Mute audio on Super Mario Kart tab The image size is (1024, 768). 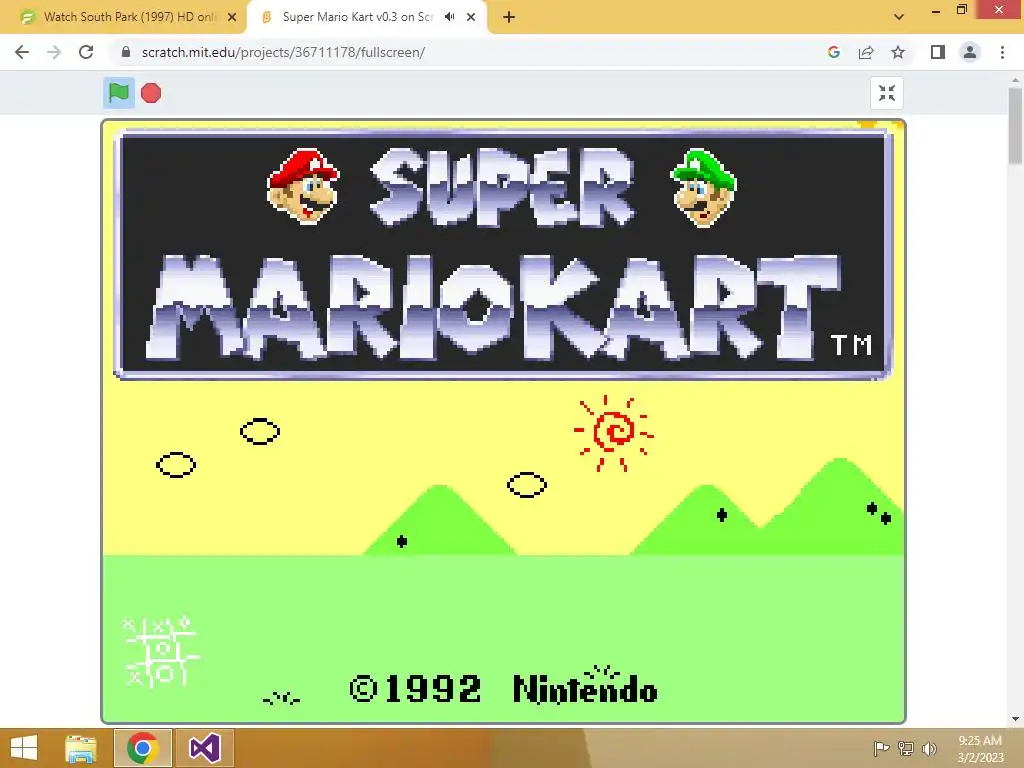click(x=449, y=17)
